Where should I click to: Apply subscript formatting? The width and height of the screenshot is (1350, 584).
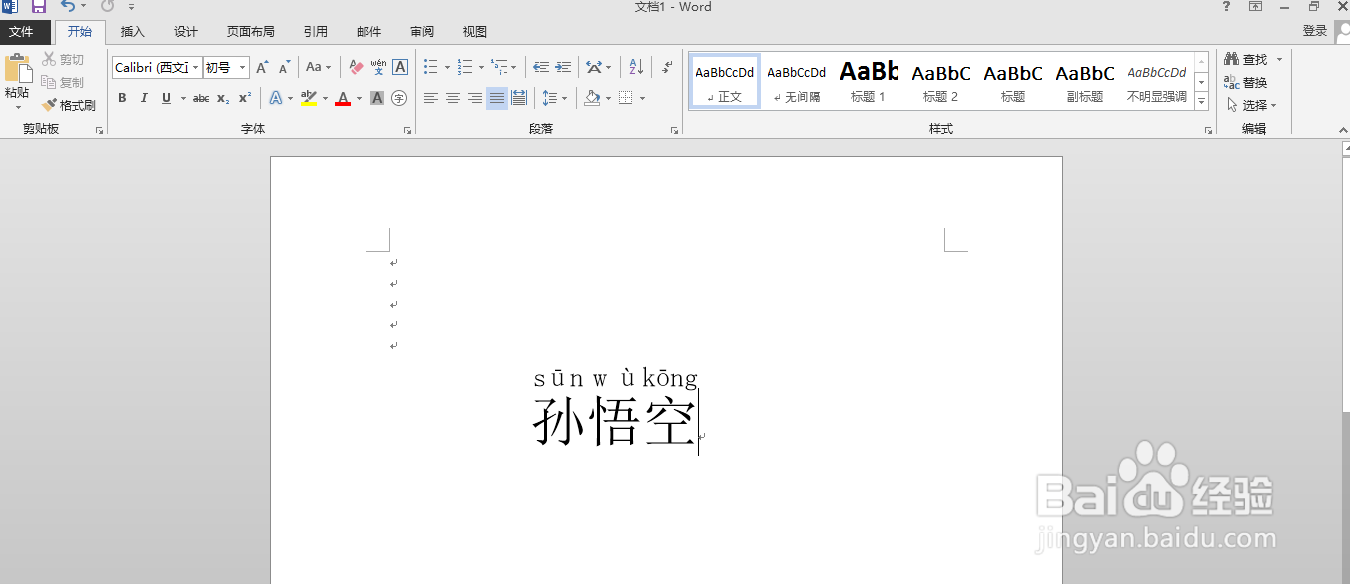(223, 98)
